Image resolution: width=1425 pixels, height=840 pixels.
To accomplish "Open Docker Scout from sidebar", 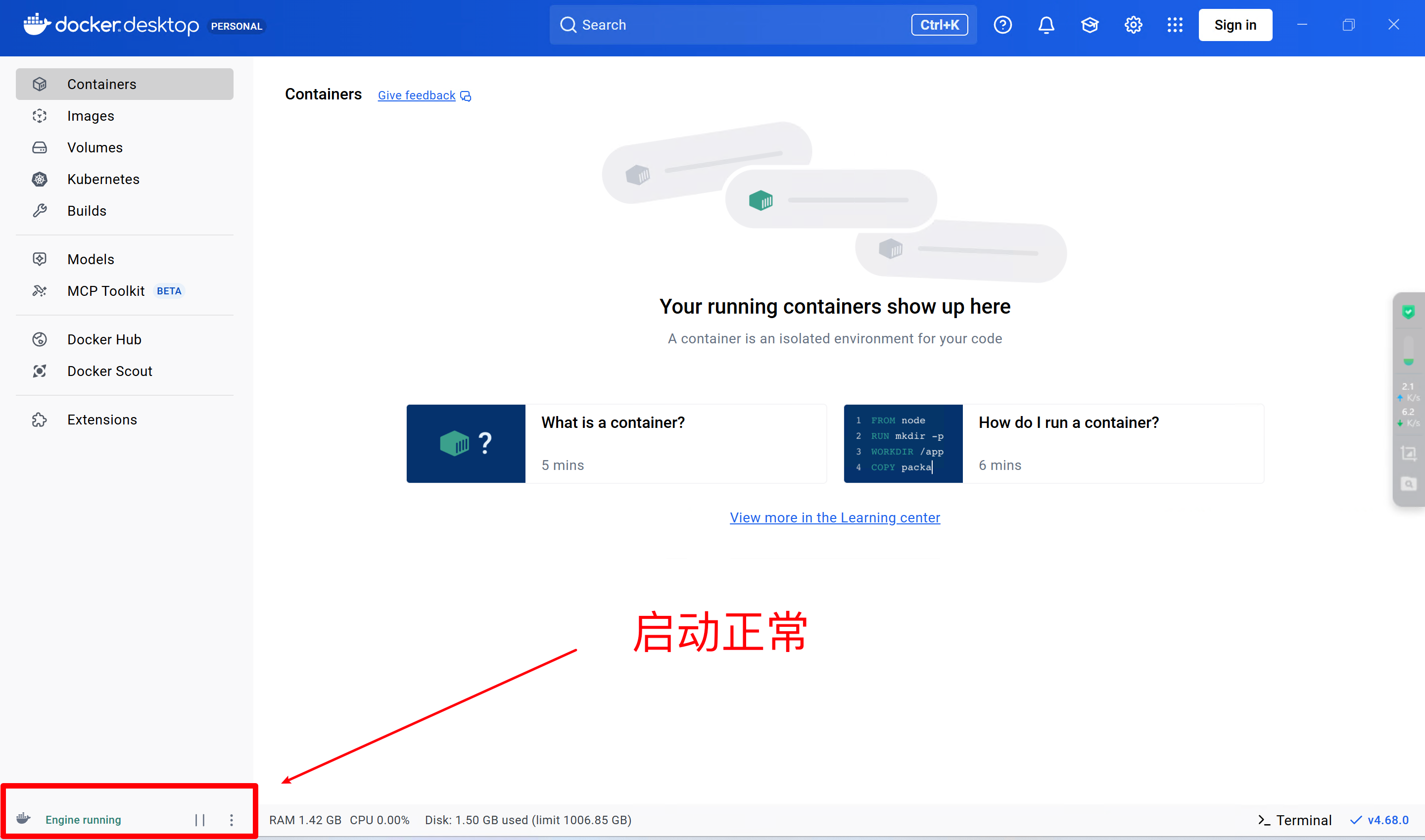I will click(110, 372).
